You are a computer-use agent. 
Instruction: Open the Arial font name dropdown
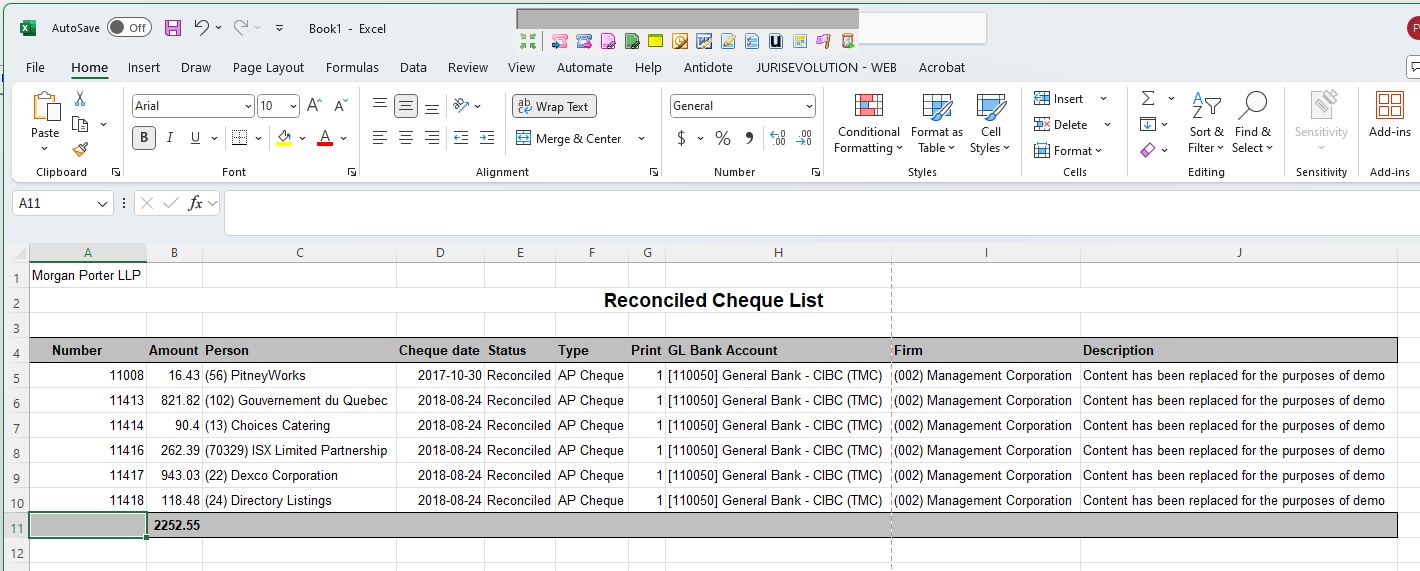click(x=248, y=106)
